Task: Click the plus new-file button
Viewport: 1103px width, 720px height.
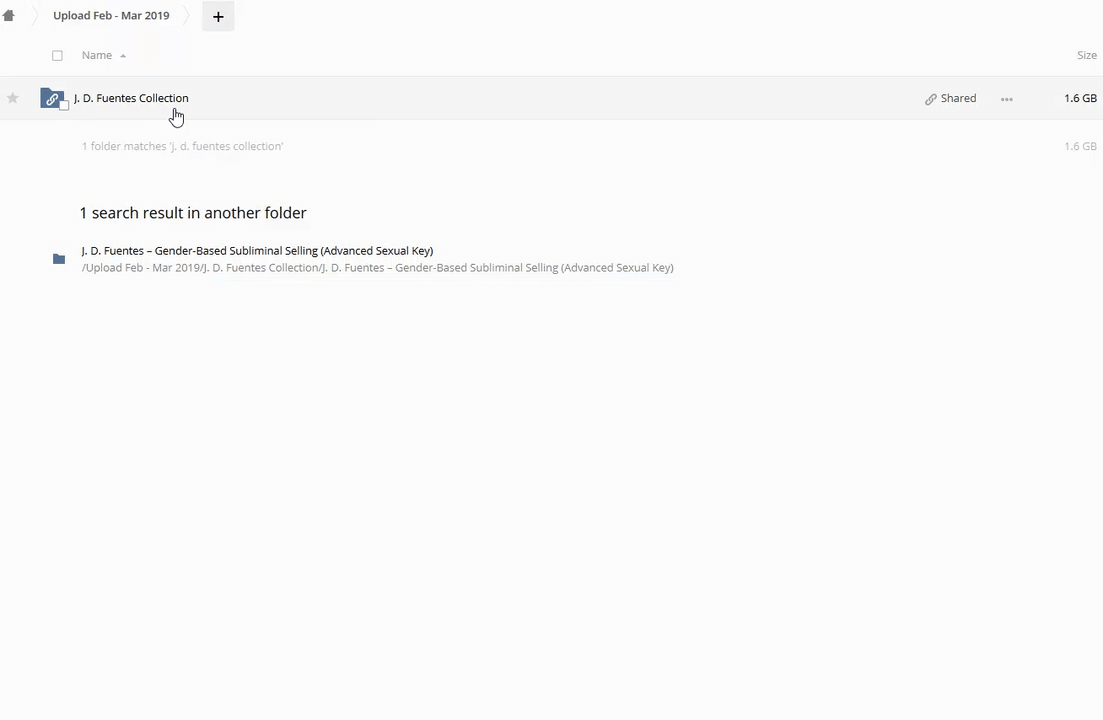Action: 218,16
